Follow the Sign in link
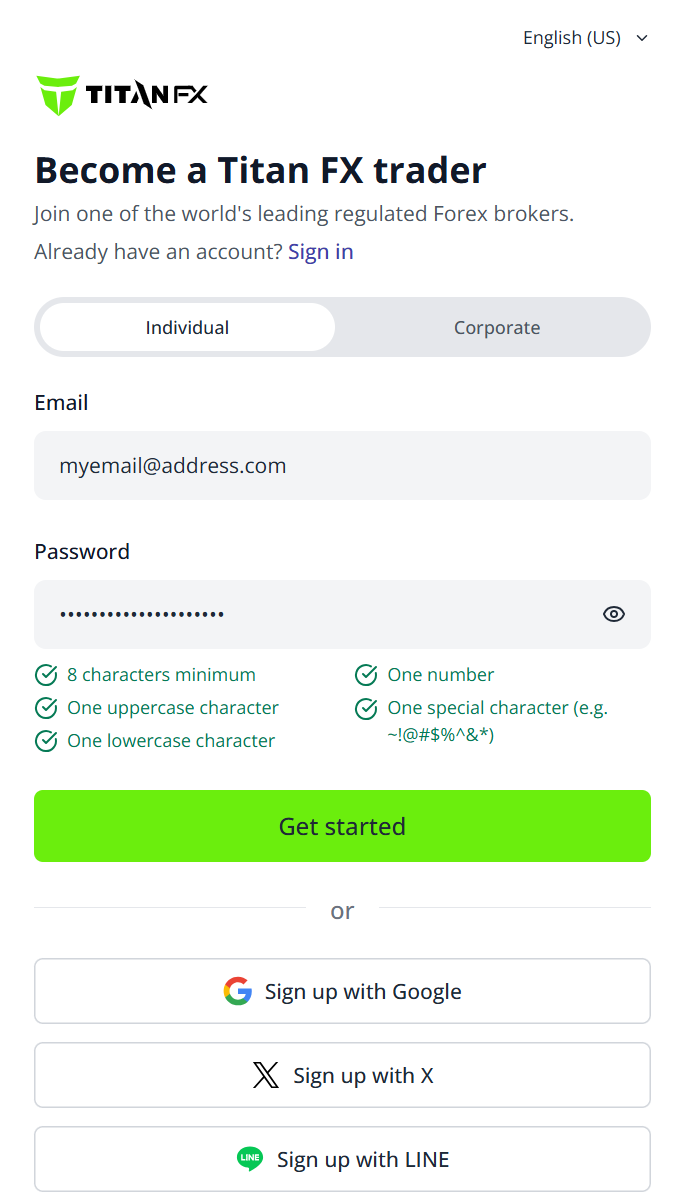676x1194 pixels. [x=320, y=252]
